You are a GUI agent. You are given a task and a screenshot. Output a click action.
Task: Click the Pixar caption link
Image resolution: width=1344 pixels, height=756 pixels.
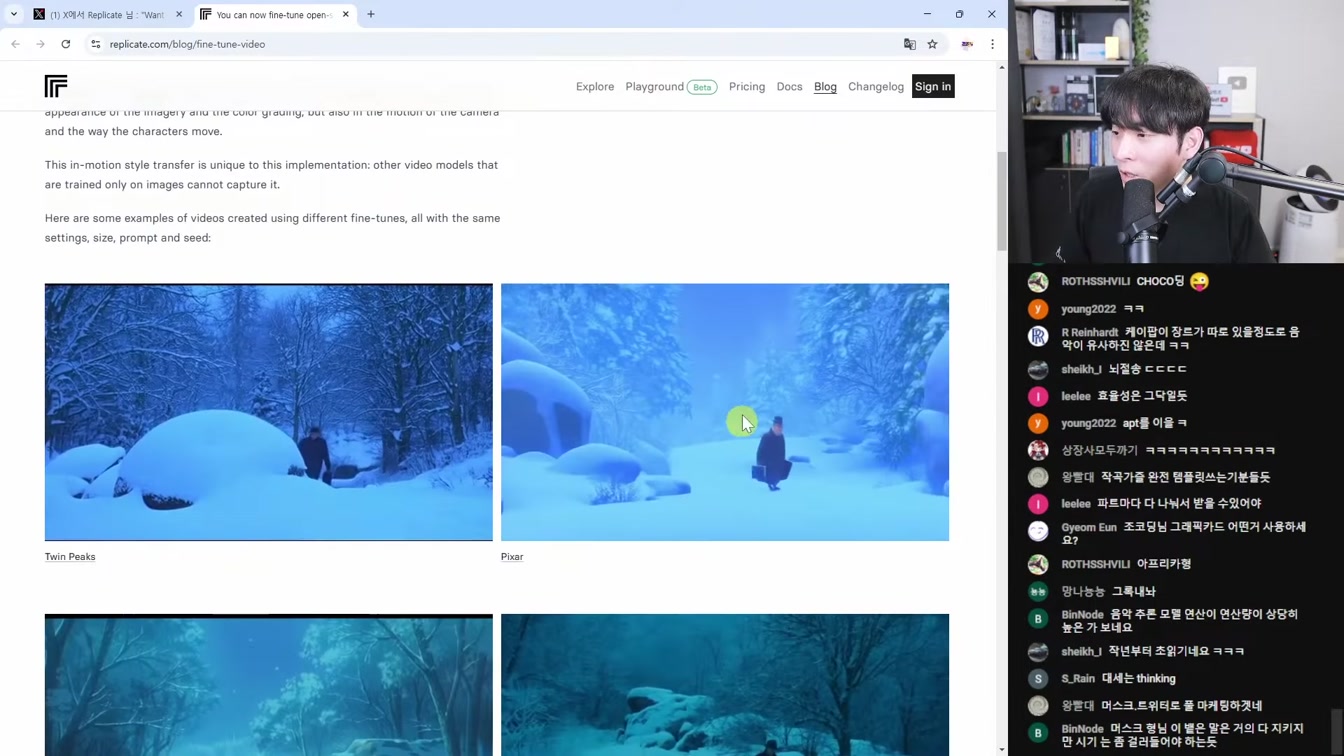(512, 556)
